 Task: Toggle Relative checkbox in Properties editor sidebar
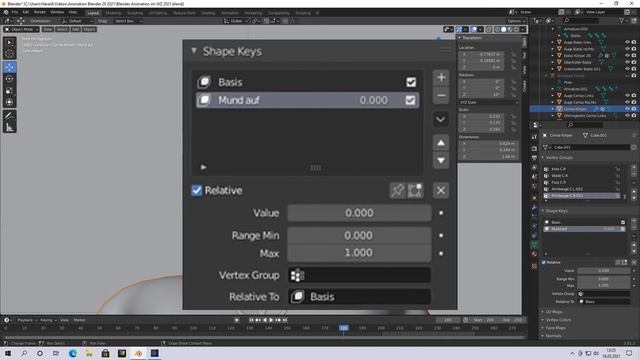click(x=544, y=262)
